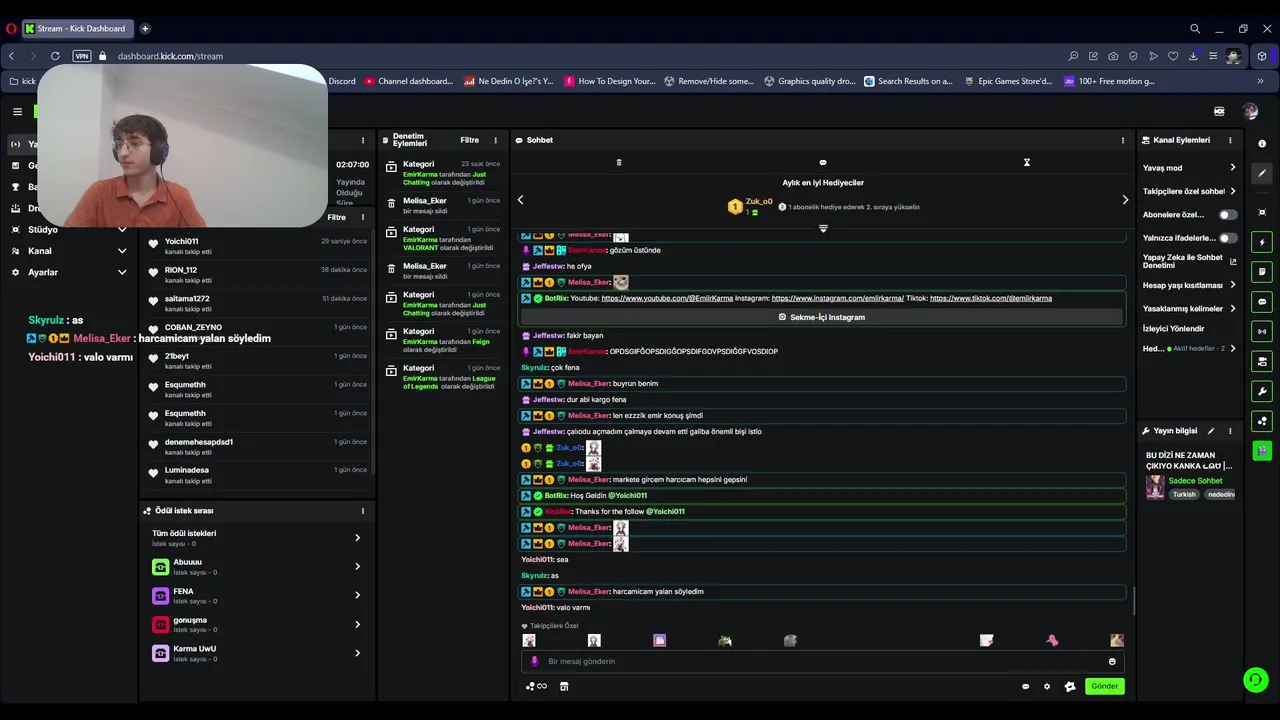Image resolution: width=1280 pixels, height=720 pixels.
Task: Reload the page with the refresh icon
Action: (x=55, y=56)
